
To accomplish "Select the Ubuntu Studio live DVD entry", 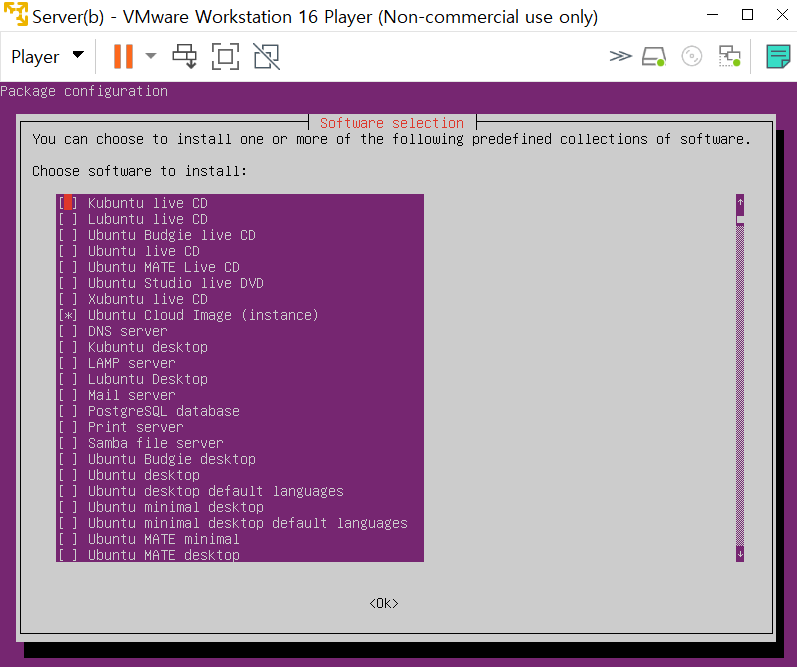I will [175, 283].
